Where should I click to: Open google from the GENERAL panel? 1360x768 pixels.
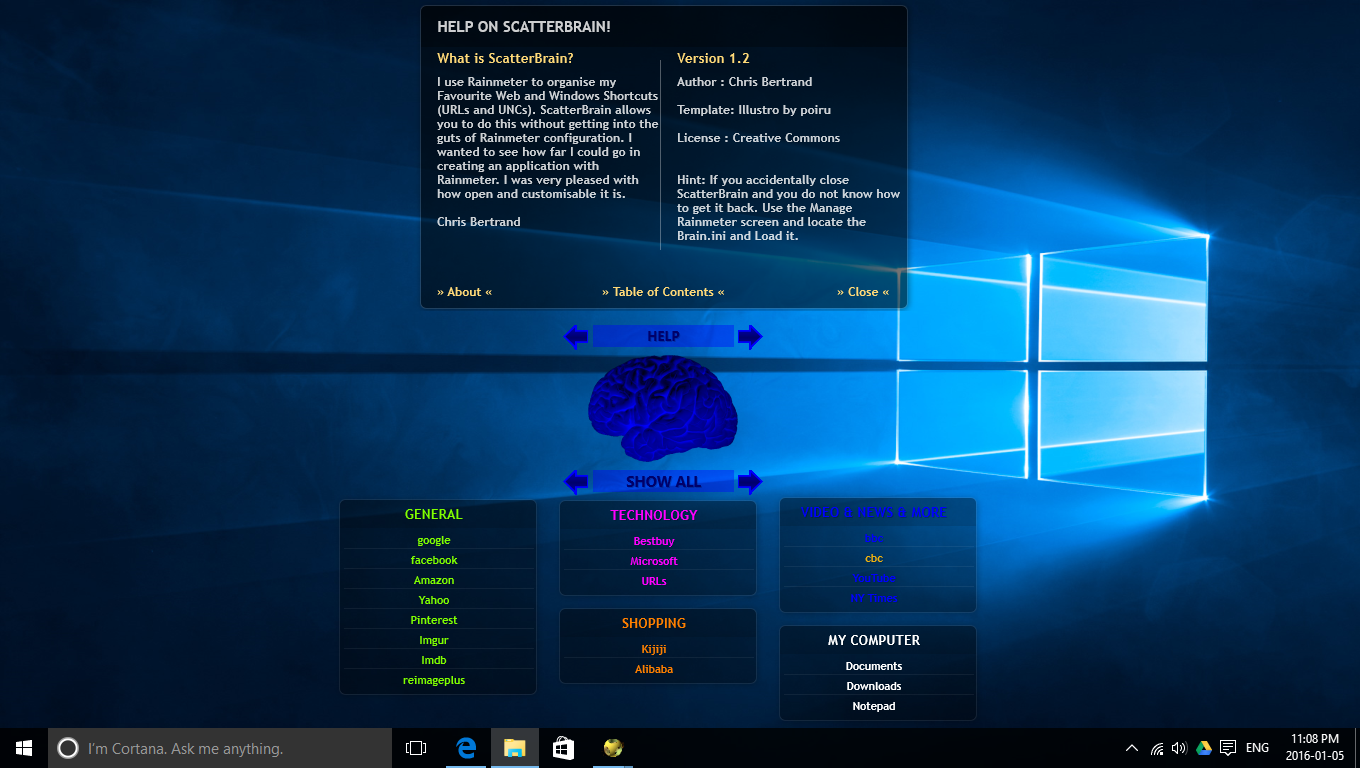(434, 540)
